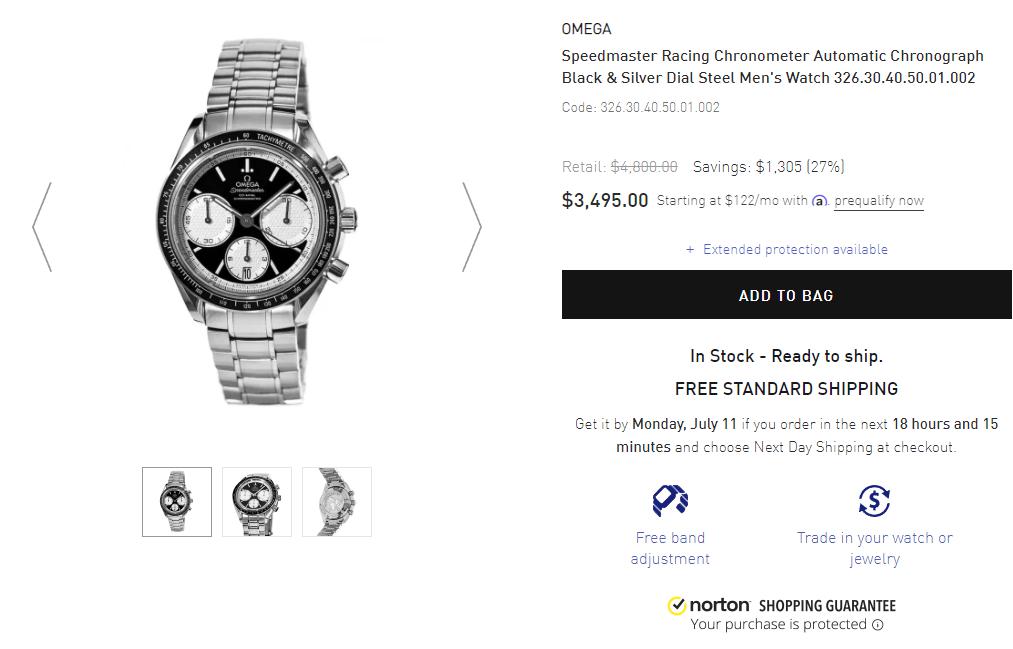
Task: Select second close-up dial thumbnail
Action: point(257,502)
